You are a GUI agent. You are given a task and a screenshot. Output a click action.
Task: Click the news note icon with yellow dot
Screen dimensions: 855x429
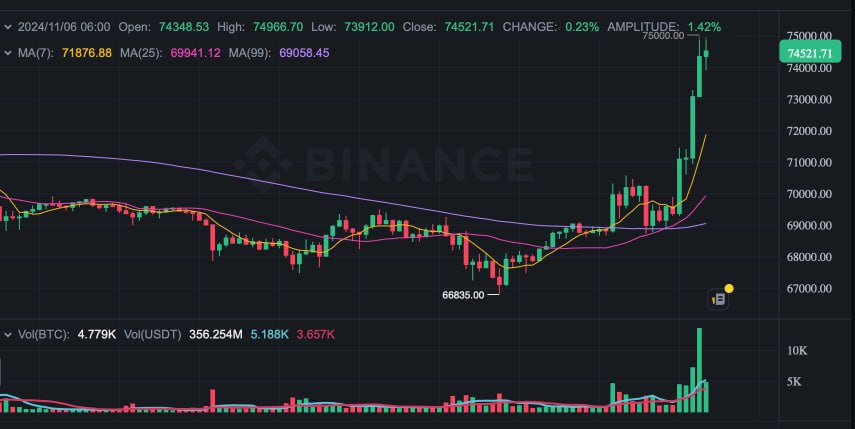coord(718,297)
